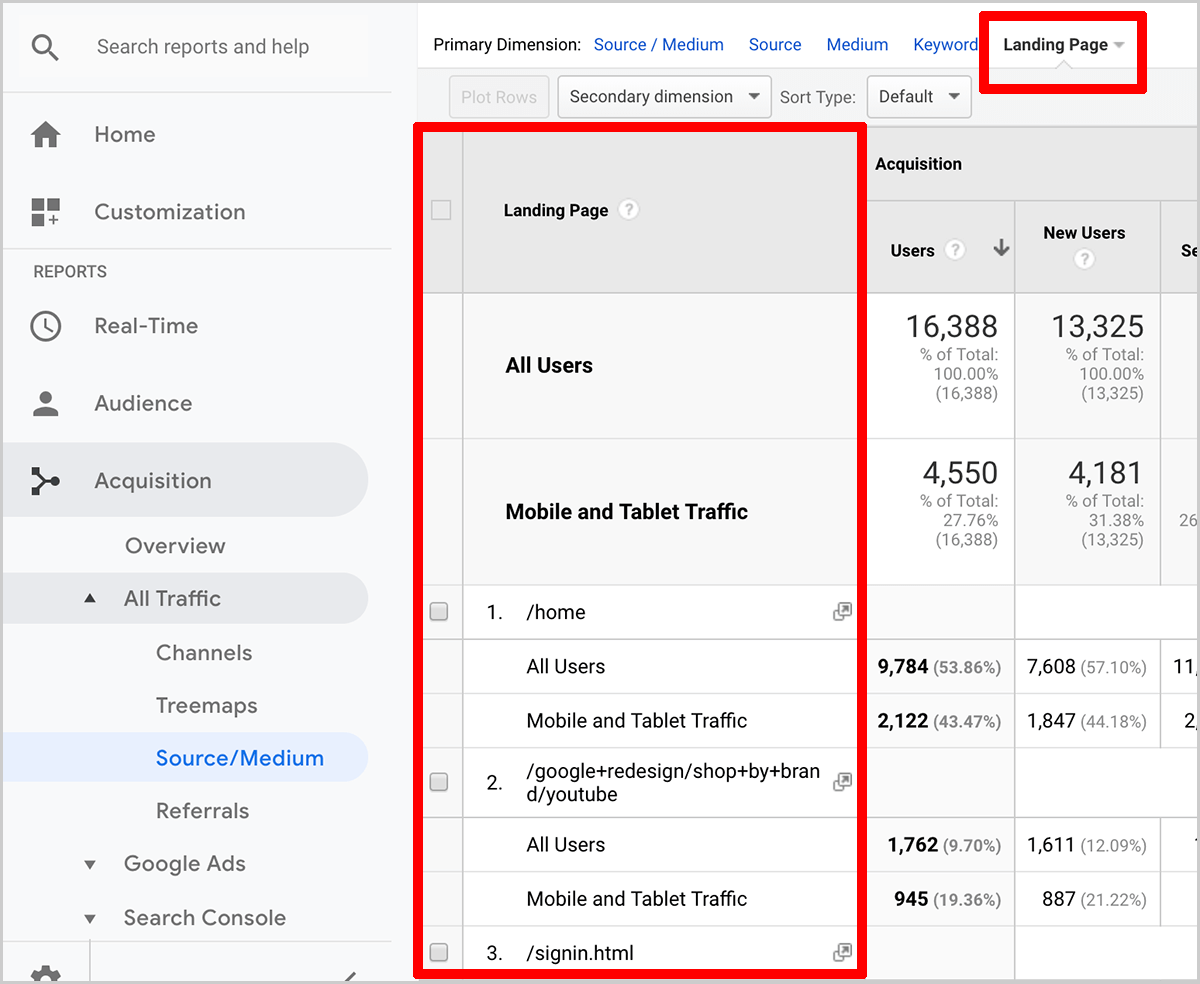
Task: Click the Acquisition column group header
Action: [x=918, y=164]
